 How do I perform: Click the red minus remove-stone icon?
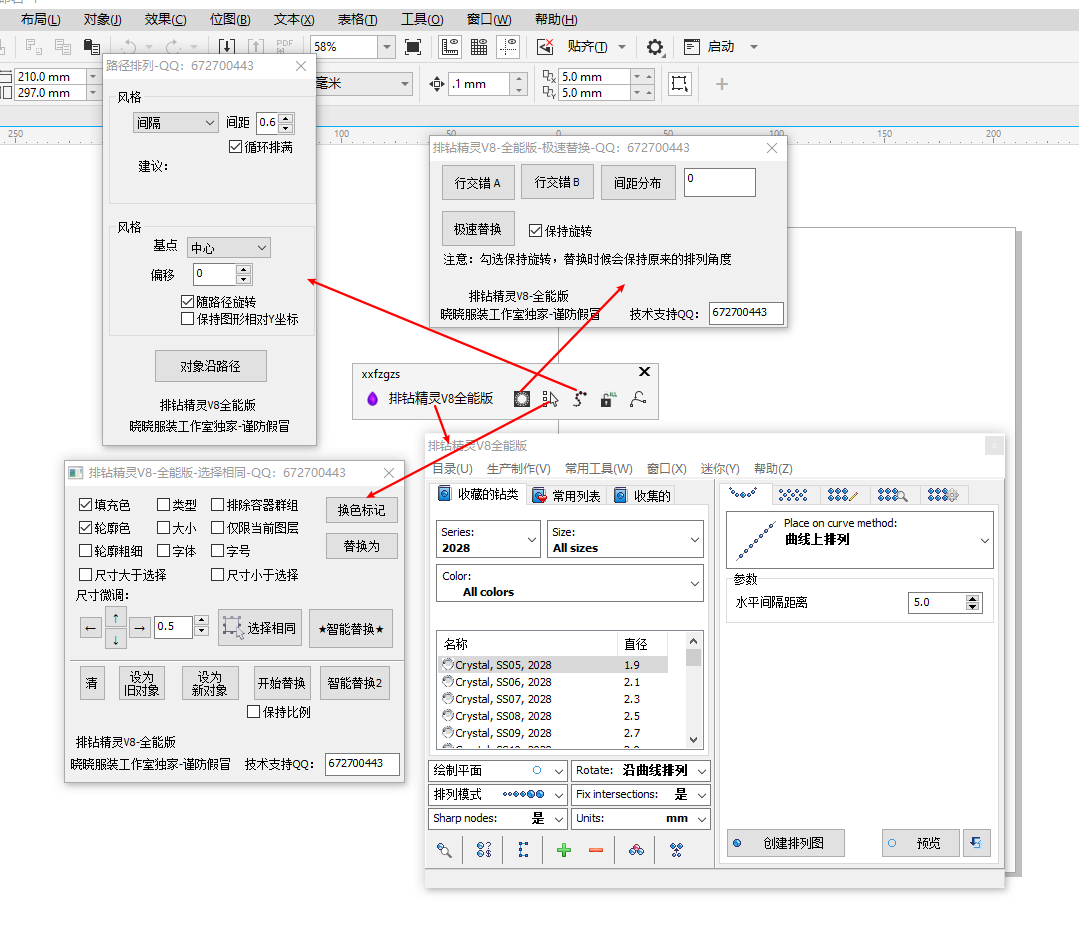click(596, 850)
